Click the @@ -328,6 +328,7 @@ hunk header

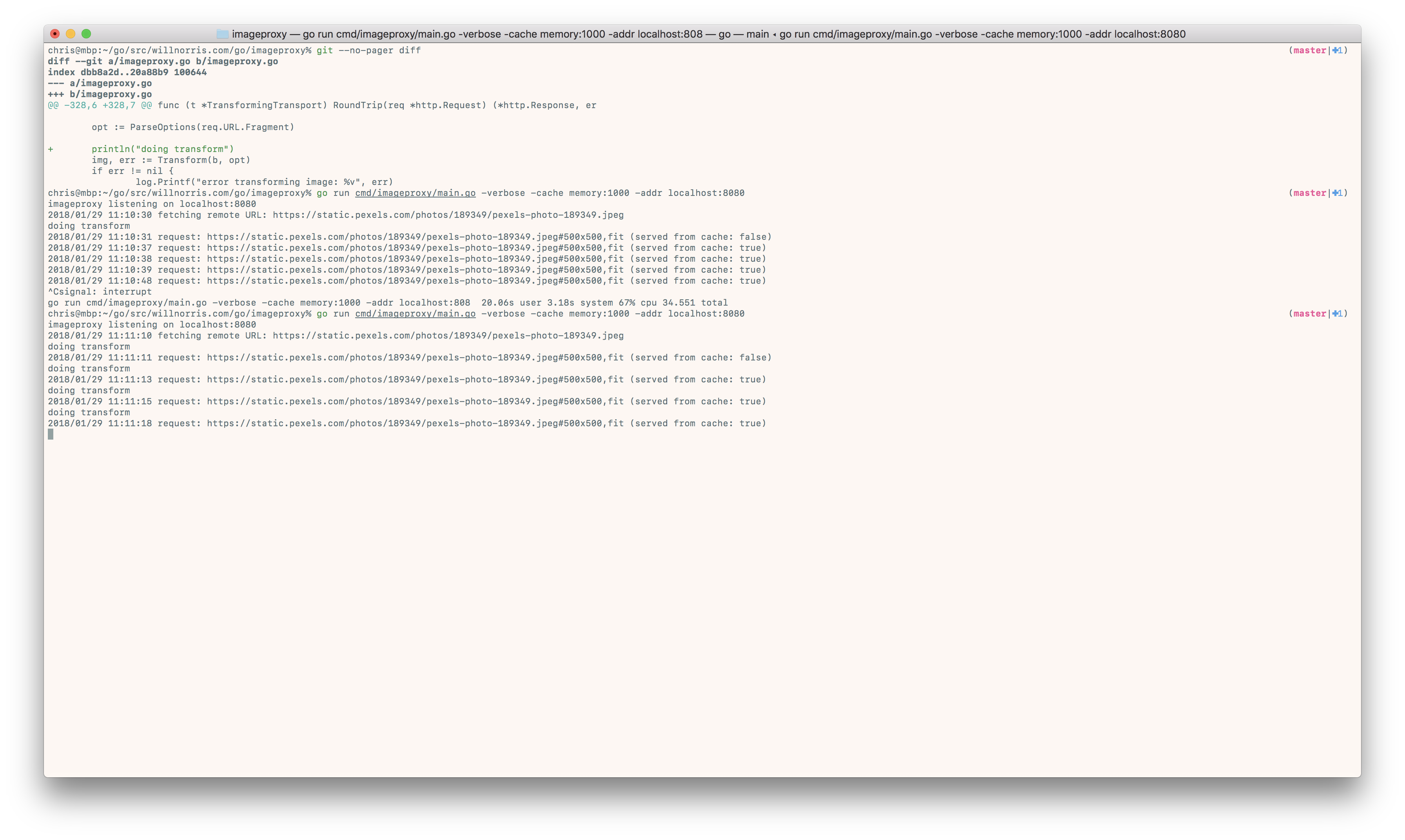pyautogui.click(x=100, y=105)
